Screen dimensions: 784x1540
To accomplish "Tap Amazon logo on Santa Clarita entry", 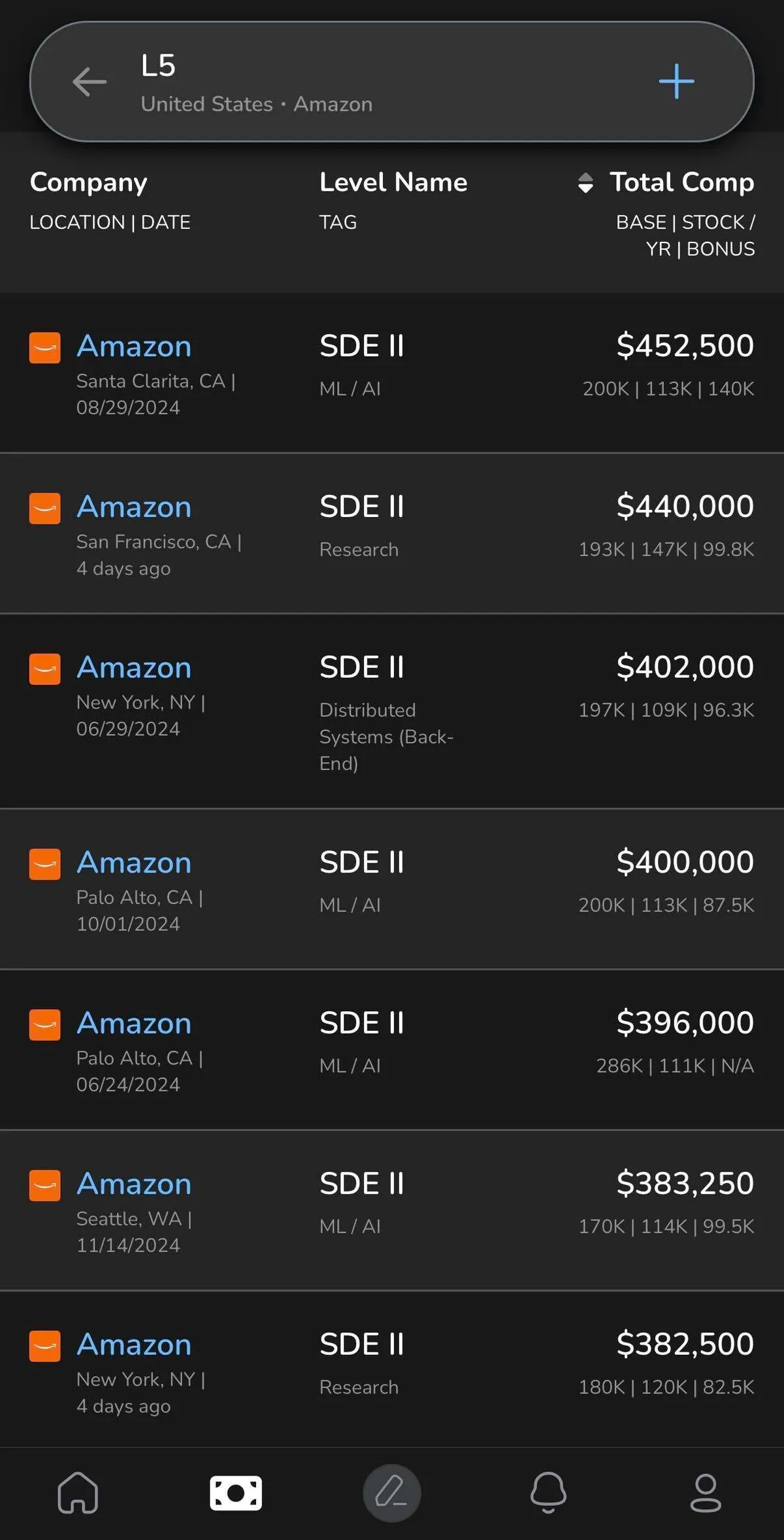I will click(45, 348).
